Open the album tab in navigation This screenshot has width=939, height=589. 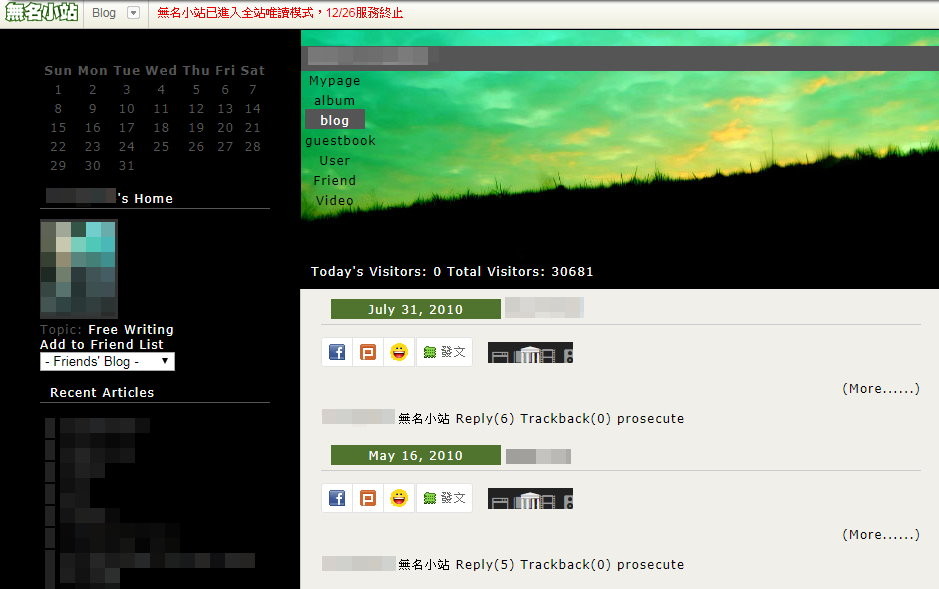(334, 100)
